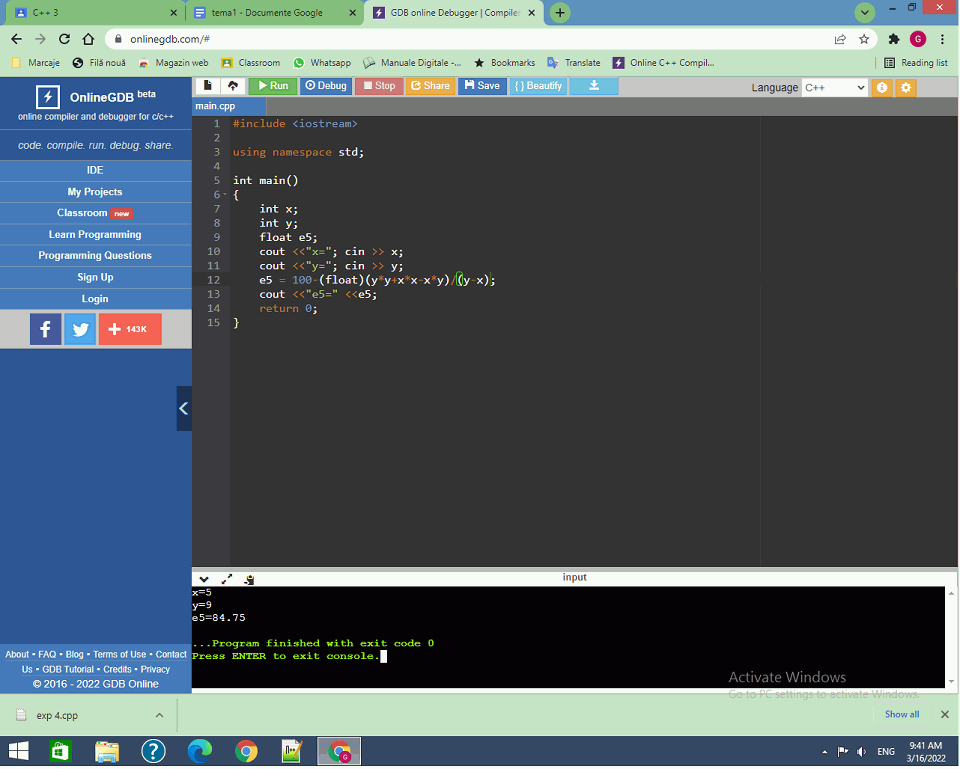Open the Language dropdown
The height and width of the screenshot is (769, 960).
[x=834, y=87]
